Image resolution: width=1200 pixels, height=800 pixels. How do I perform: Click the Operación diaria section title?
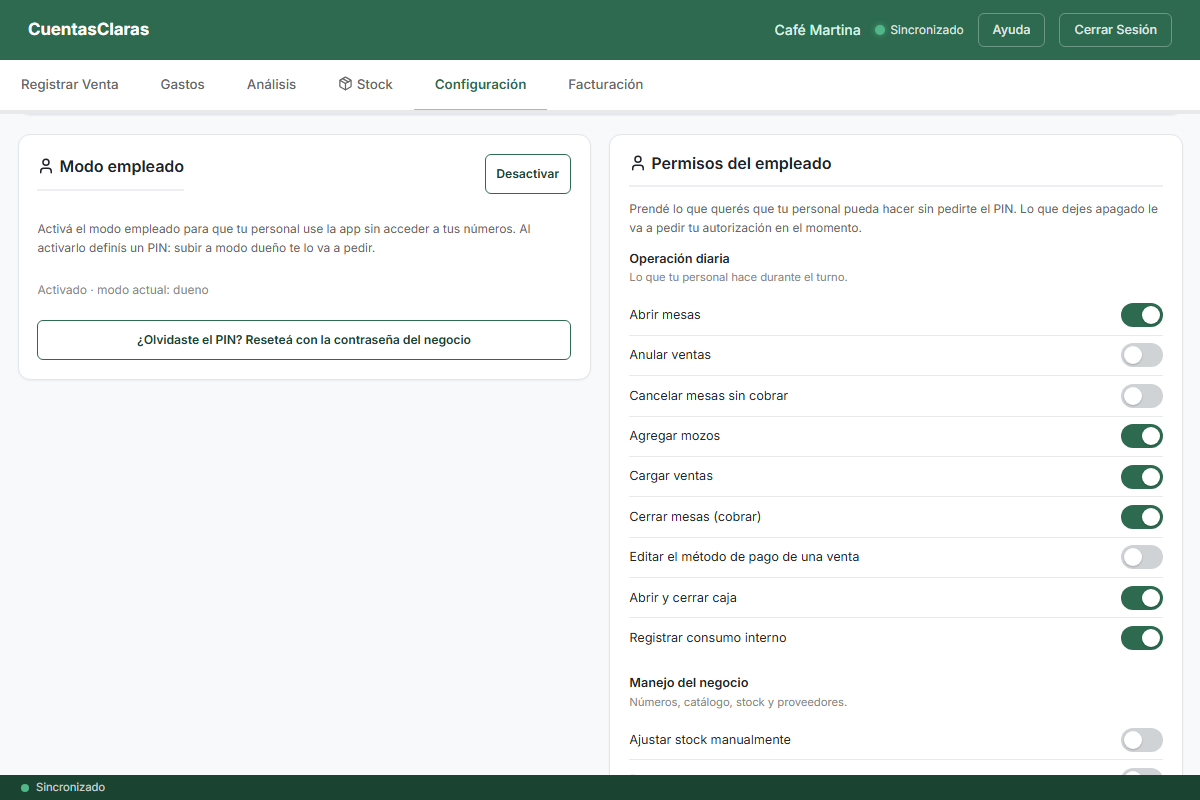coord(680,259)
